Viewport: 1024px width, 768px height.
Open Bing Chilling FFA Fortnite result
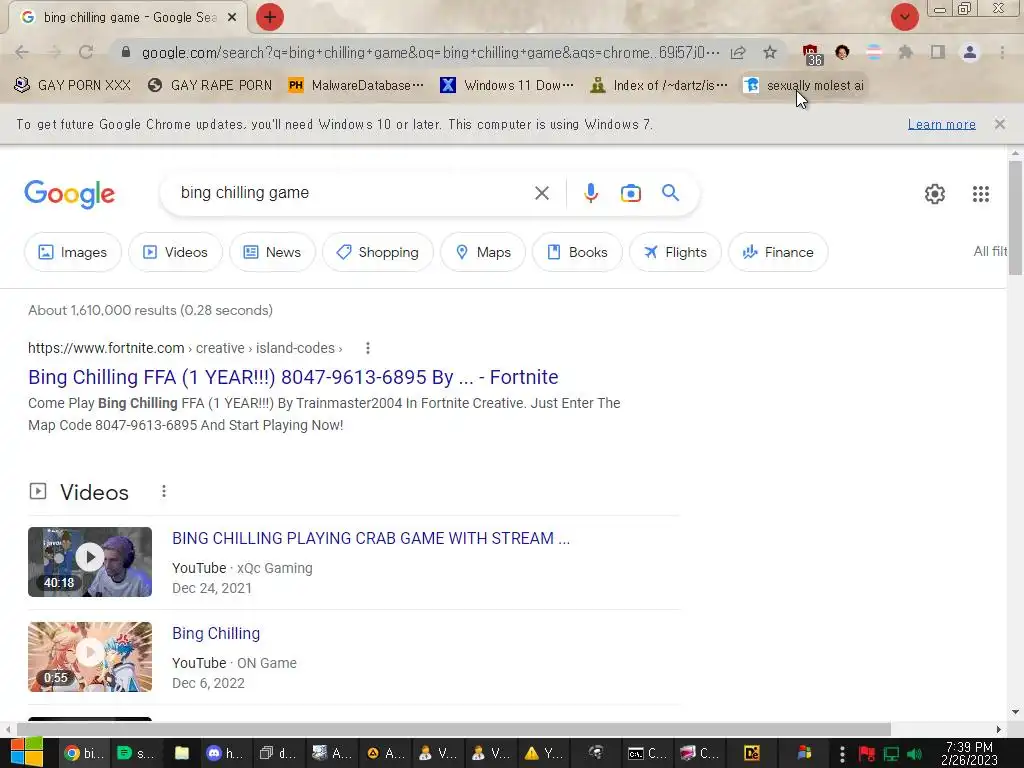coord(293,377)
